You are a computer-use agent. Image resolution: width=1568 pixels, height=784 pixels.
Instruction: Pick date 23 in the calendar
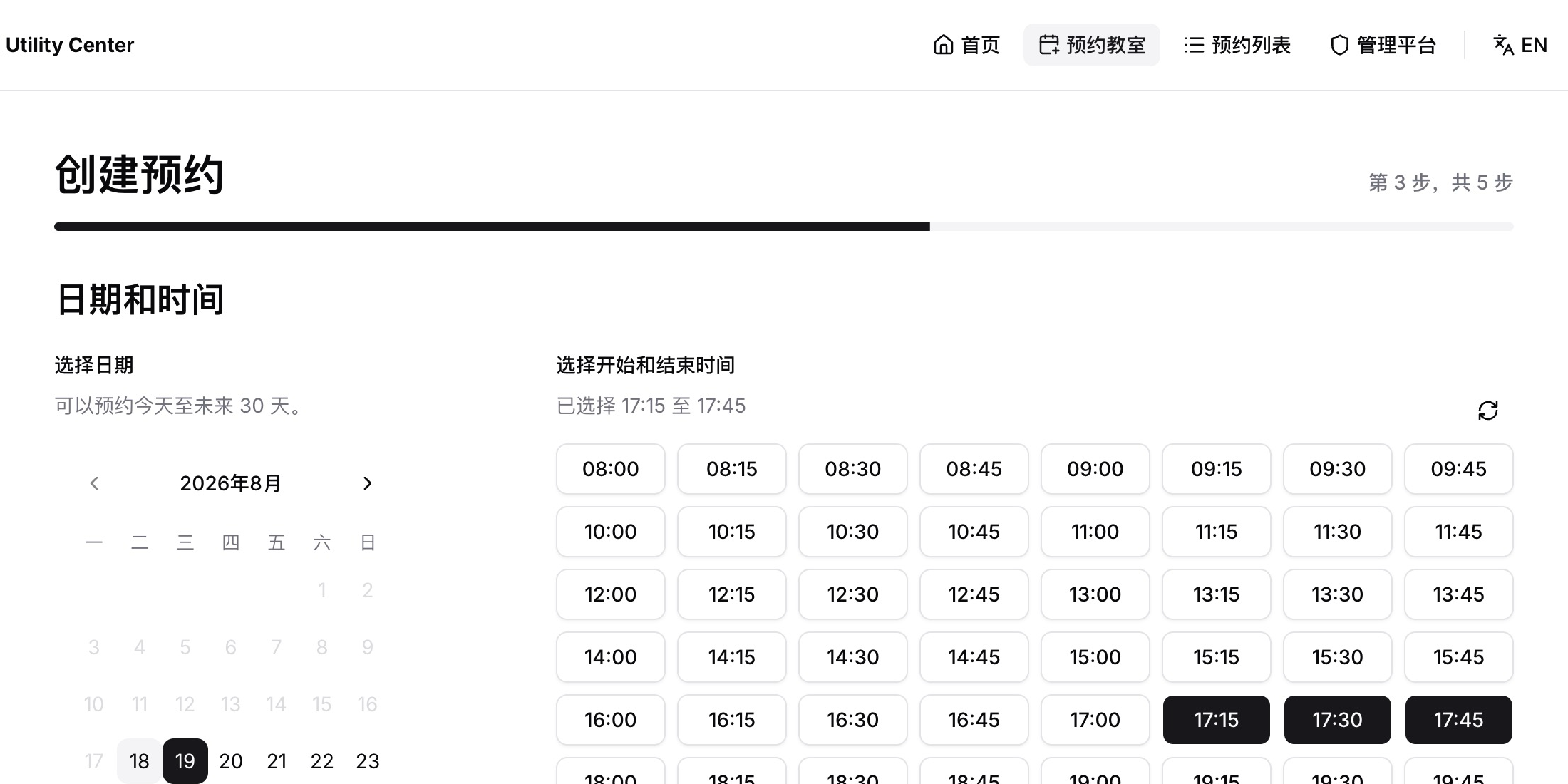pos(368,761)
